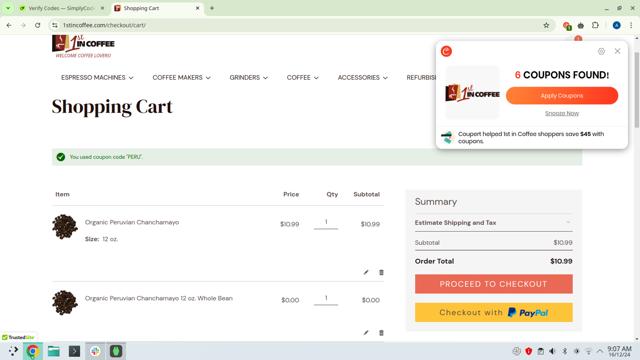The image size is (640, 360).
Task: Open Coupert popup settings gear
Action: coord(601,51)
